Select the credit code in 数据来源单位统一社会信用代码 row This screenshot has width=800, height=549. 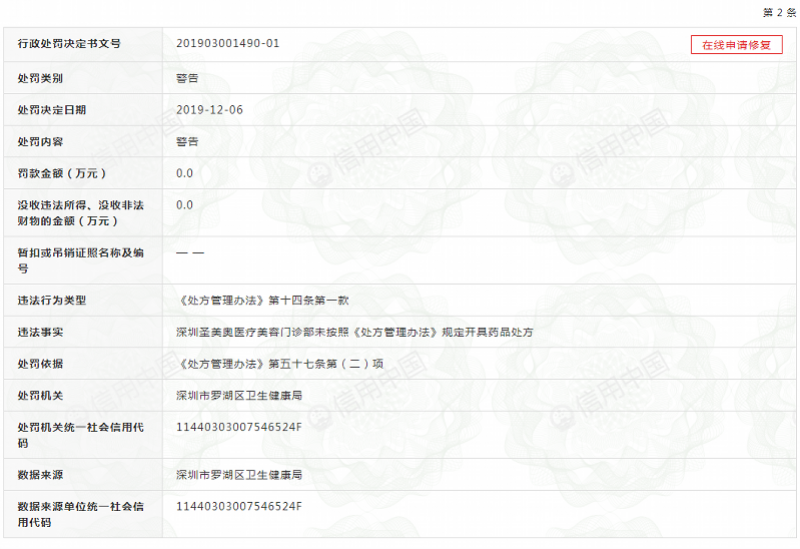[238, 506]
